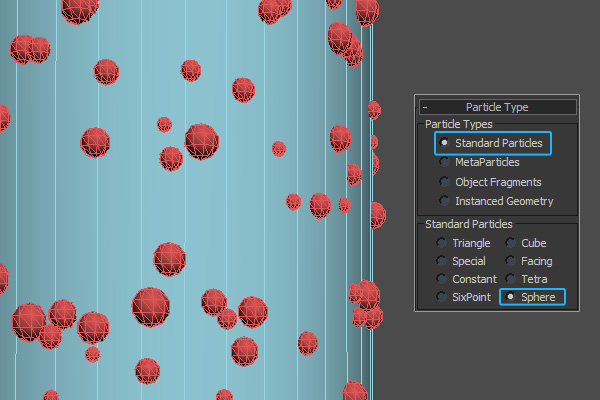Image resolution: width=600 pixels, height=400 pixels.
Task: Choose the MetaParticles particle type
Action: tap(445, 163)
